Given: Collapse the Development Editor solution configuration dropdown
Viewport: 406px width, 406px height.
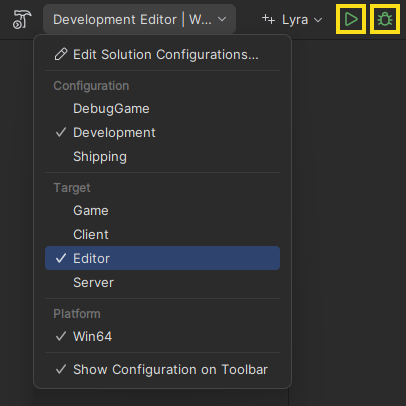Looking at the screenshot, I should pos(139,19).
